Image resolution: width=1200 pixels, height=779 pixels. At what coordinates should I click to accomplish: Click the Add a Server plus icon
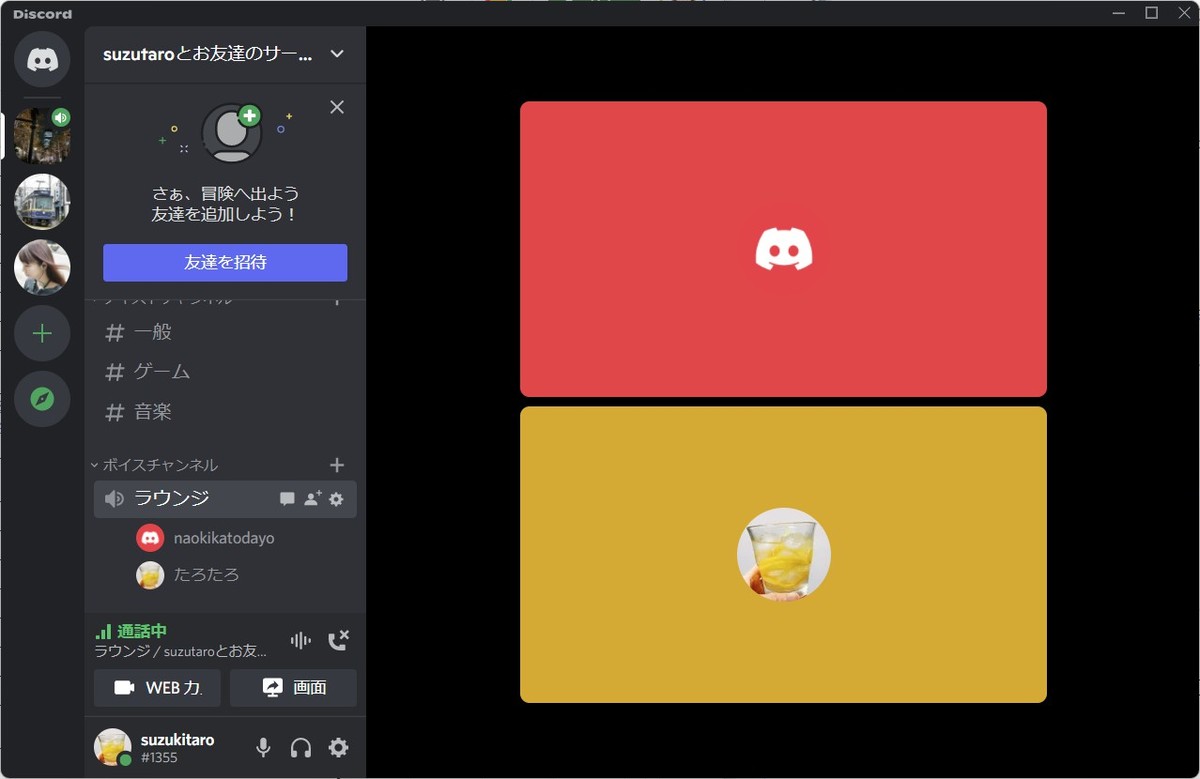pyautogui.click(x=42, y=334)
